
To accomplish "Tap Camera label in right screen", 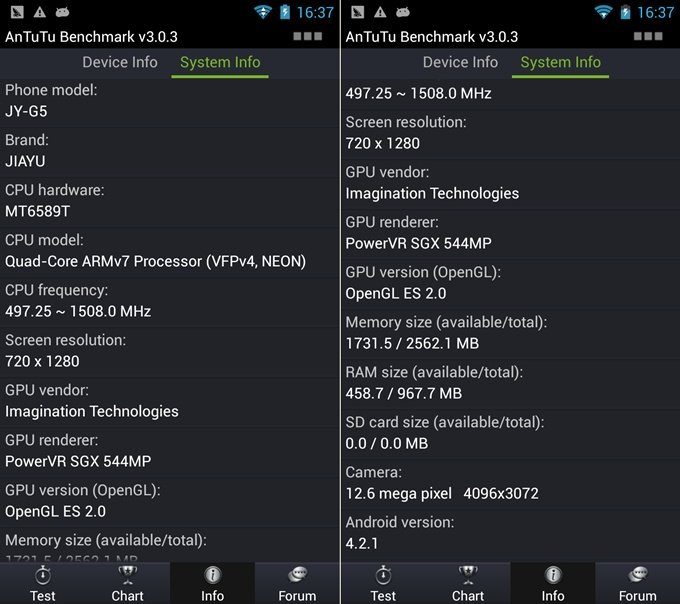I will coord(373,472).
